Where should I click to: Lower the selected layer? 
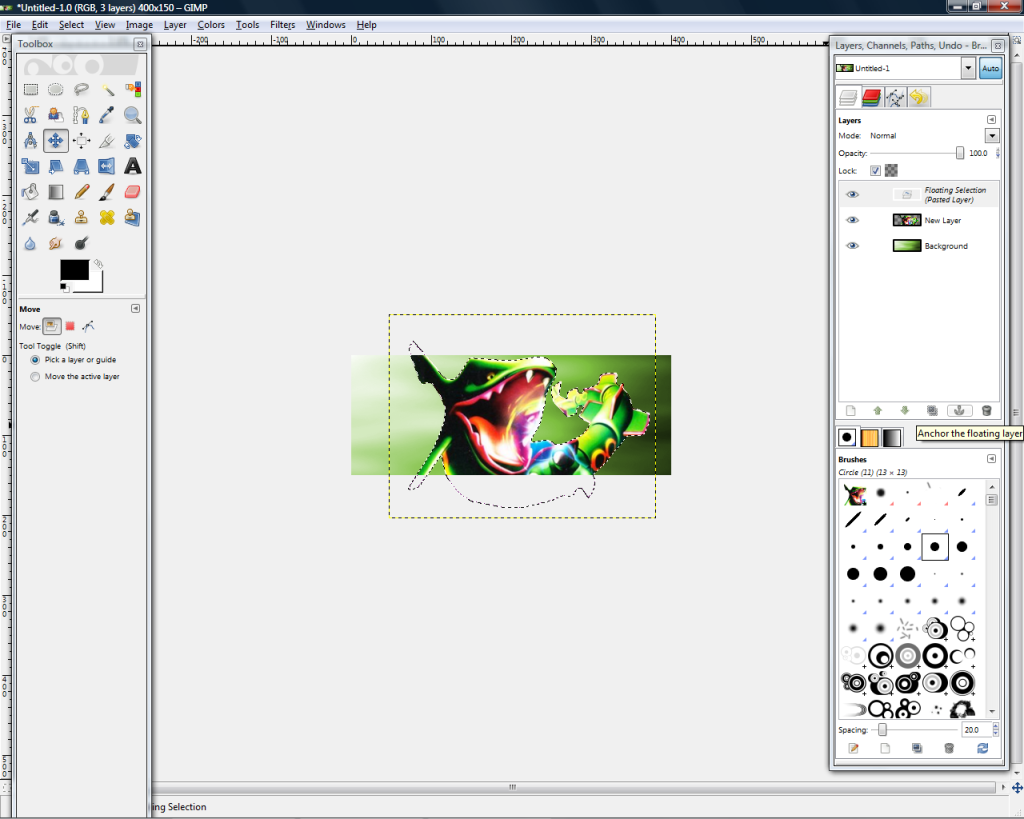point(904,411)
